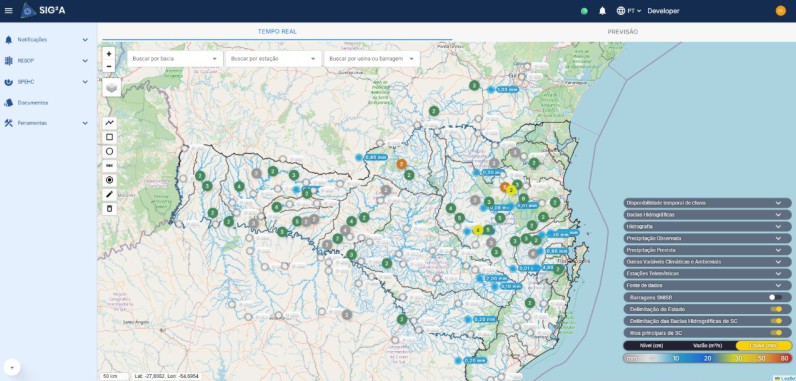Open the Buscar por estação dropdown

[273, 59]
